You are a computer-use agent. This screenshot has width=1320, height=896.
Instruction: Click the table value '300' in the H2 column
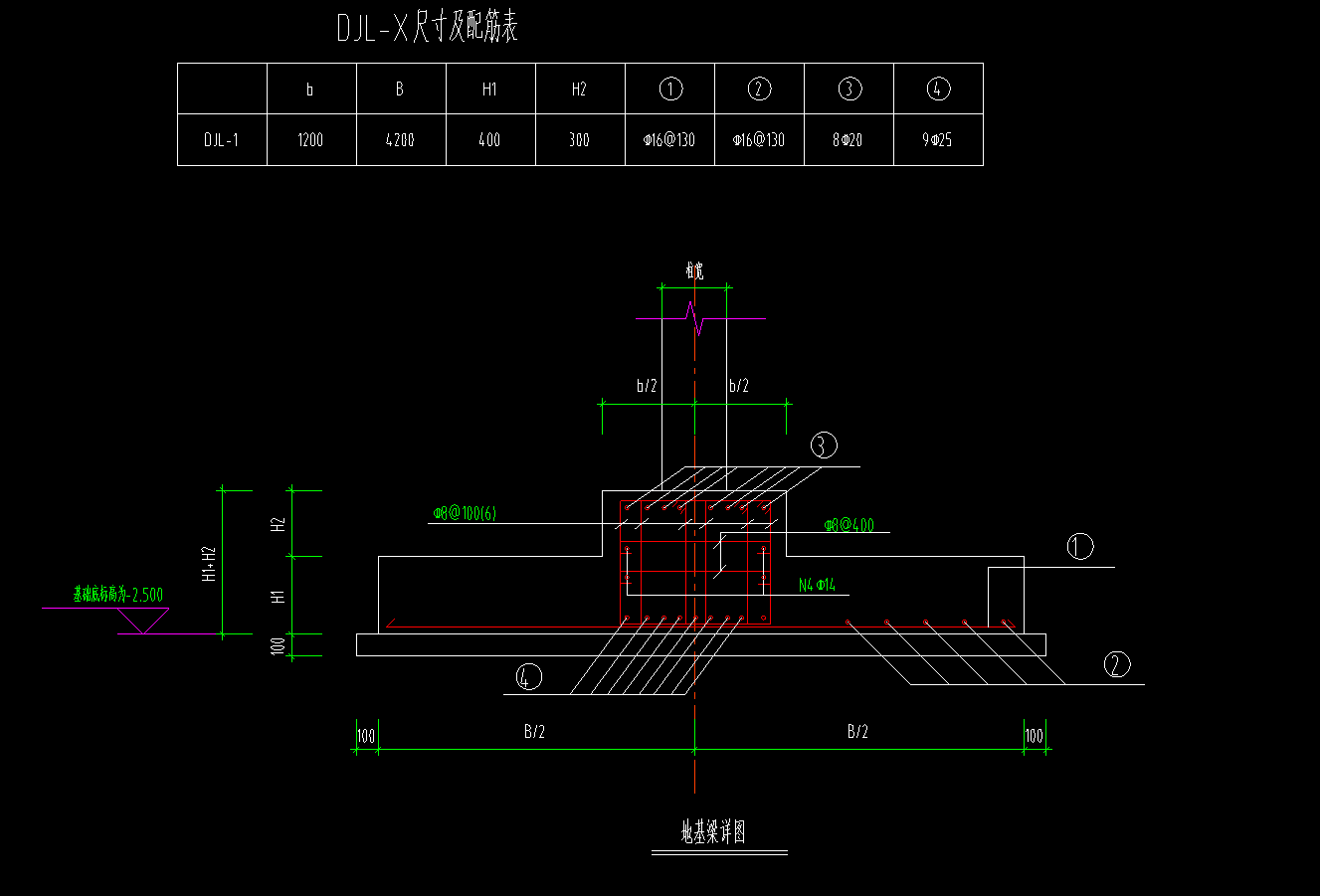click(x=579, y=140)
